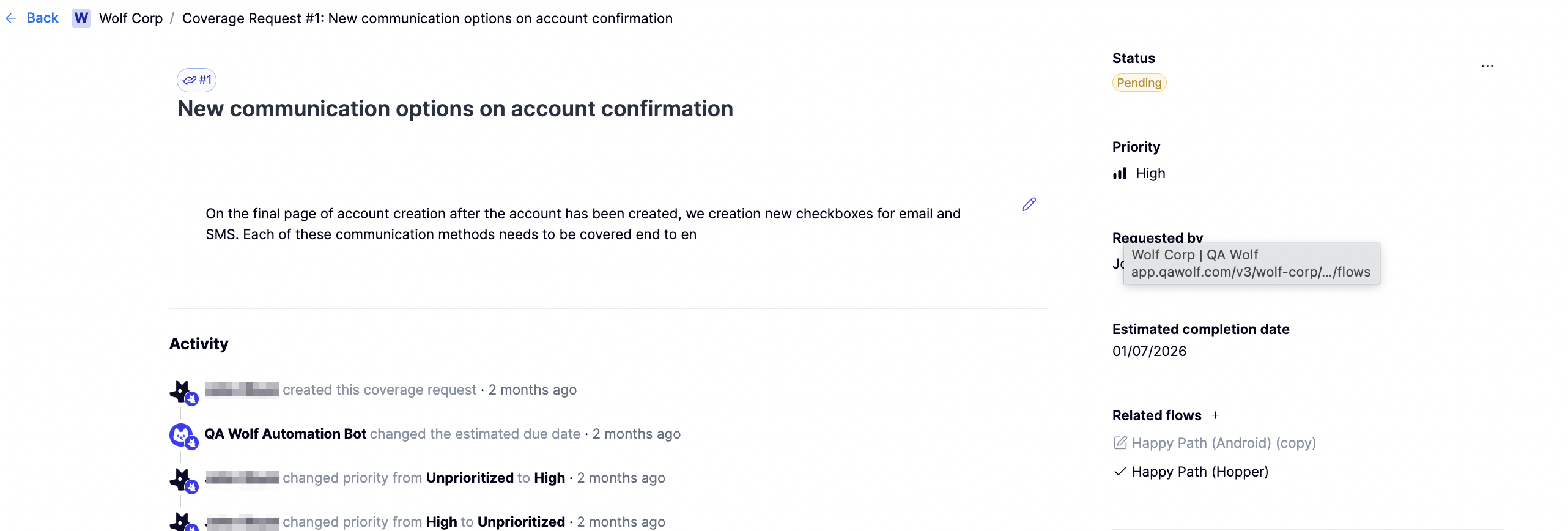The width and height of the screenshot is (1568, 531).
Task: Click the checkmark icon beside Happy Path (Hopper)
Action: pos(1120,472)
